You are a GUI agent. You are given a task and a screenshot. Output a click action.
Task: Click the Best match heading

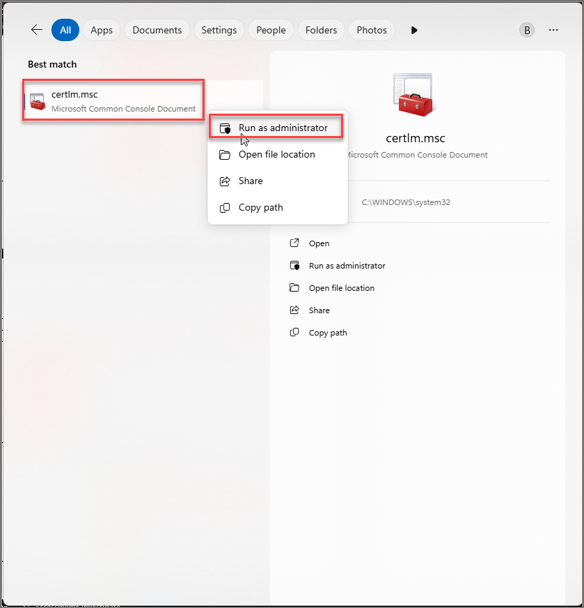(x=52, y=64)
